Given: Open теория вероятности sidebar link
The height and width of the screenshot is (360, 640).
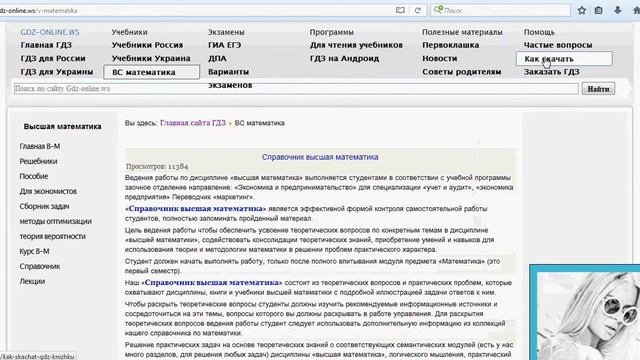Looking at the screenshot, I should tap(53, 236).
